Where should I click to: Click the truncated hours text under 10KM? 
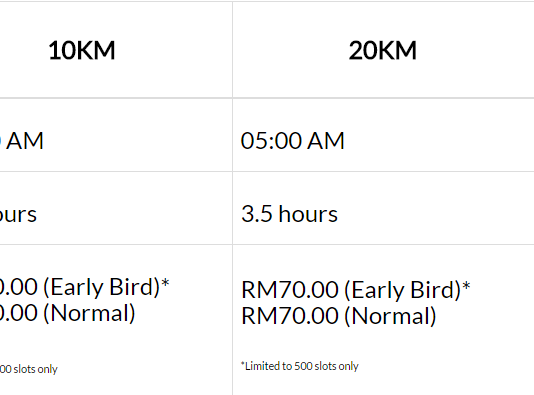tap(18, 215)
